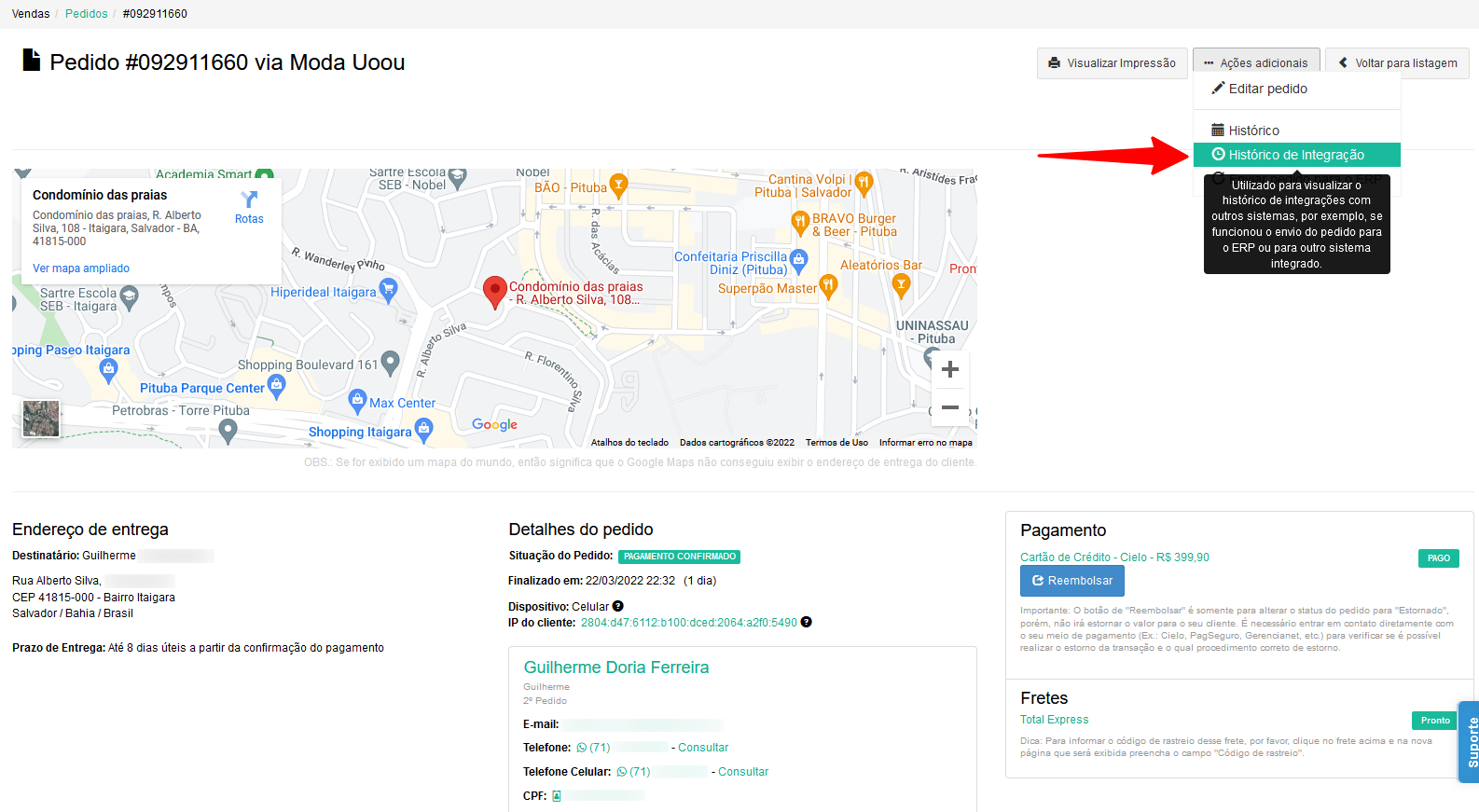Click WhatsApp icon next to Telefone Celular
This screenshot has height=812, width=1479.
click(x=622, y=772)
